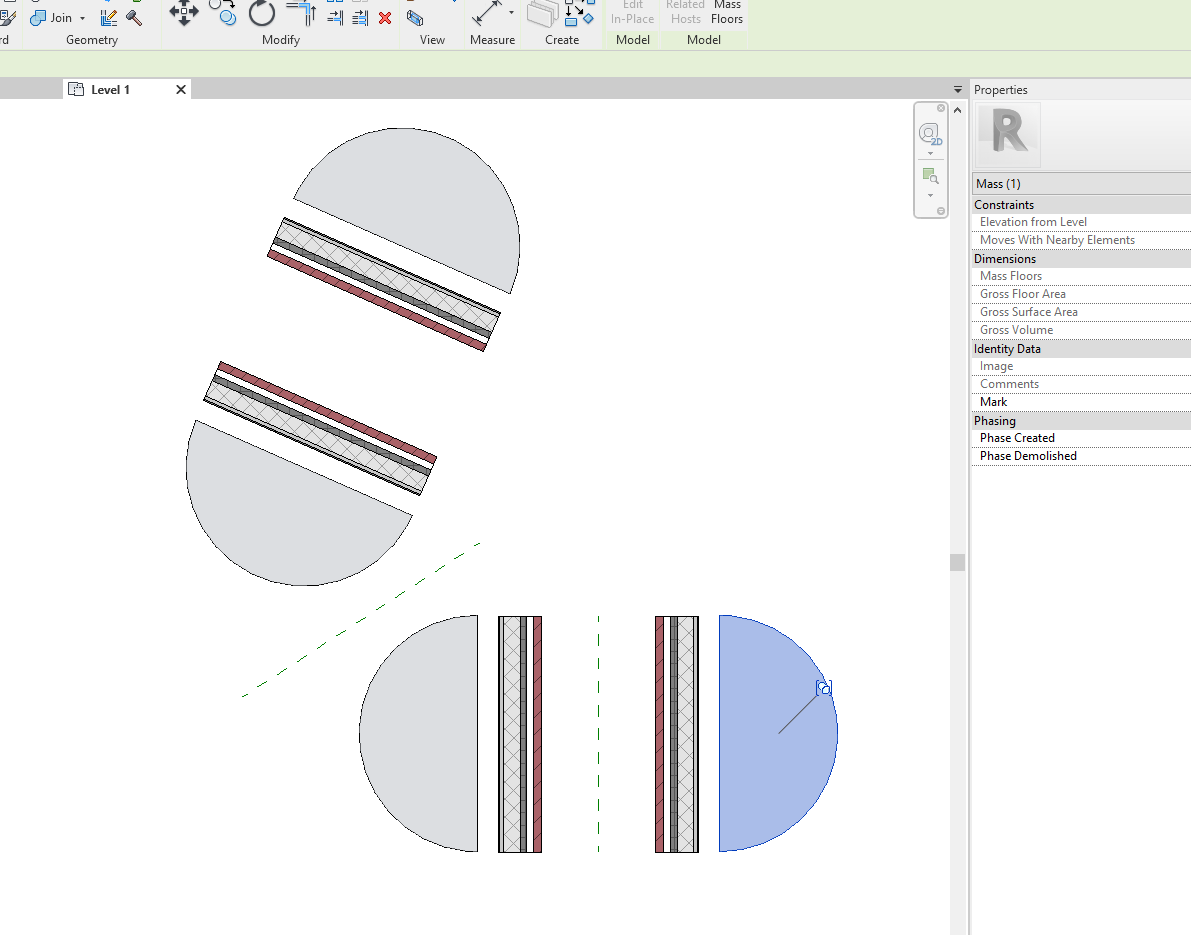Switch to the Level 1 view tab
Screen dimensions: 1191x935
(110, 89)
